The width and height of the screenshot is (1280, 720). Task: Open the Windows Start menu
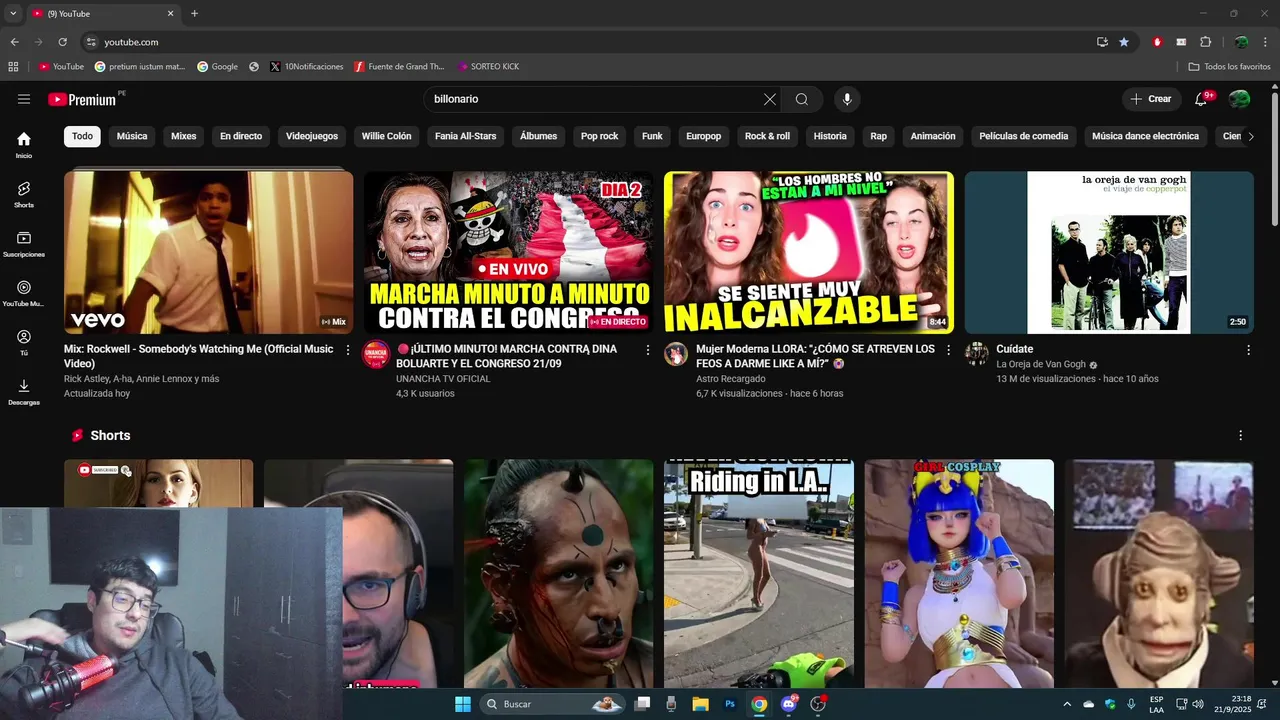tap(463, 704)
